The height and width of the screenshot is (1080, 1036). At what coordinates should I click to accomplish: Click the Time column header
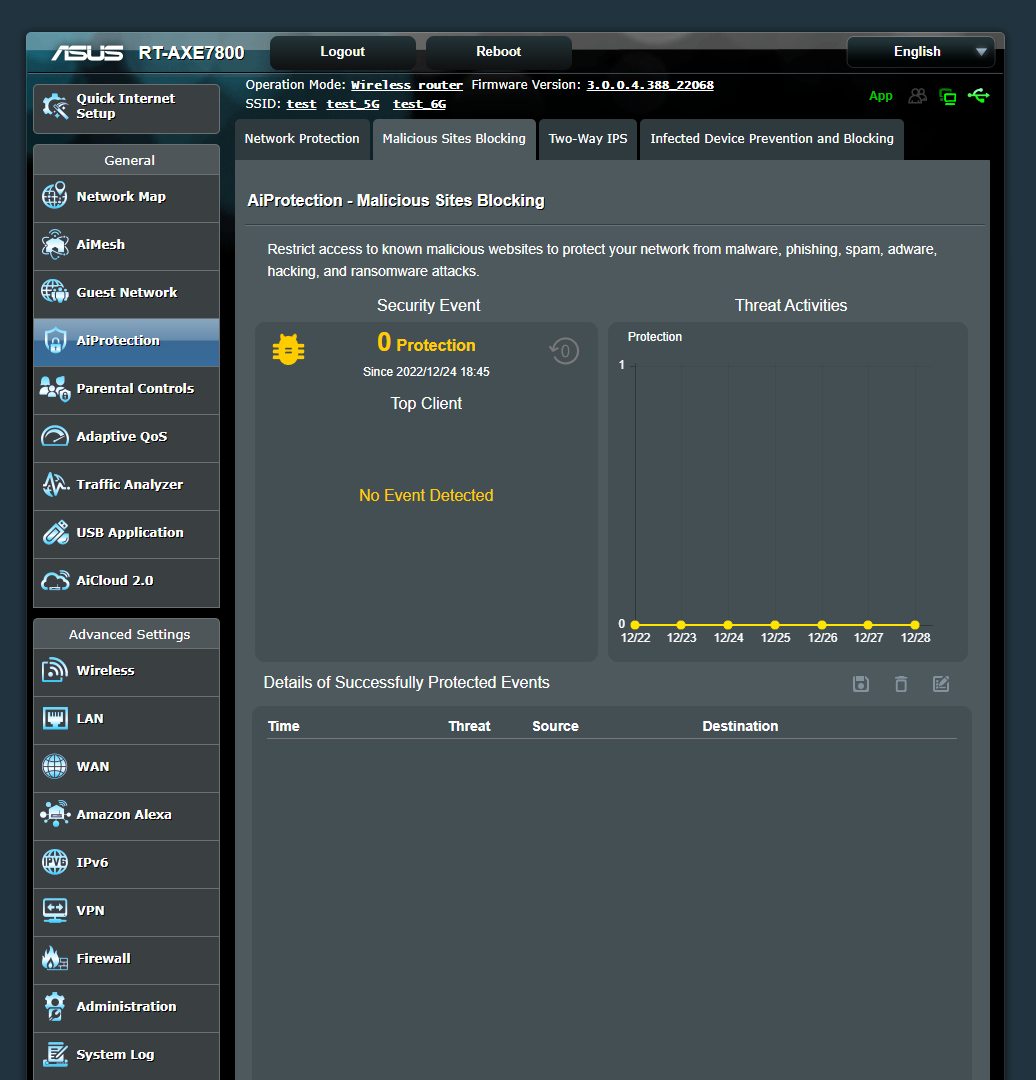point(284,726)
